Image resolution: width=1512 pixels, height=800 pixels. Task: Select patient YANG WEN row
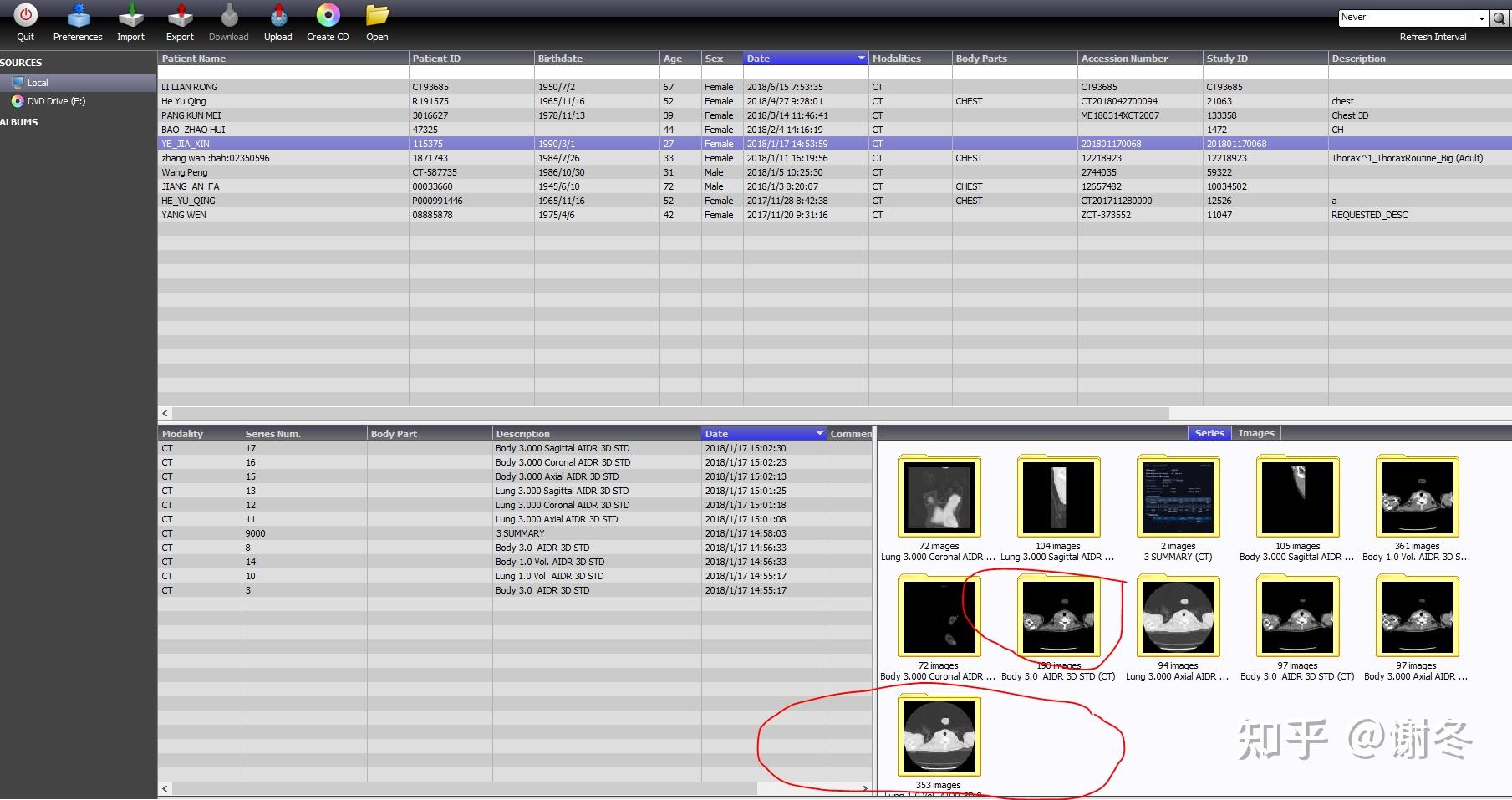(834, 215)
